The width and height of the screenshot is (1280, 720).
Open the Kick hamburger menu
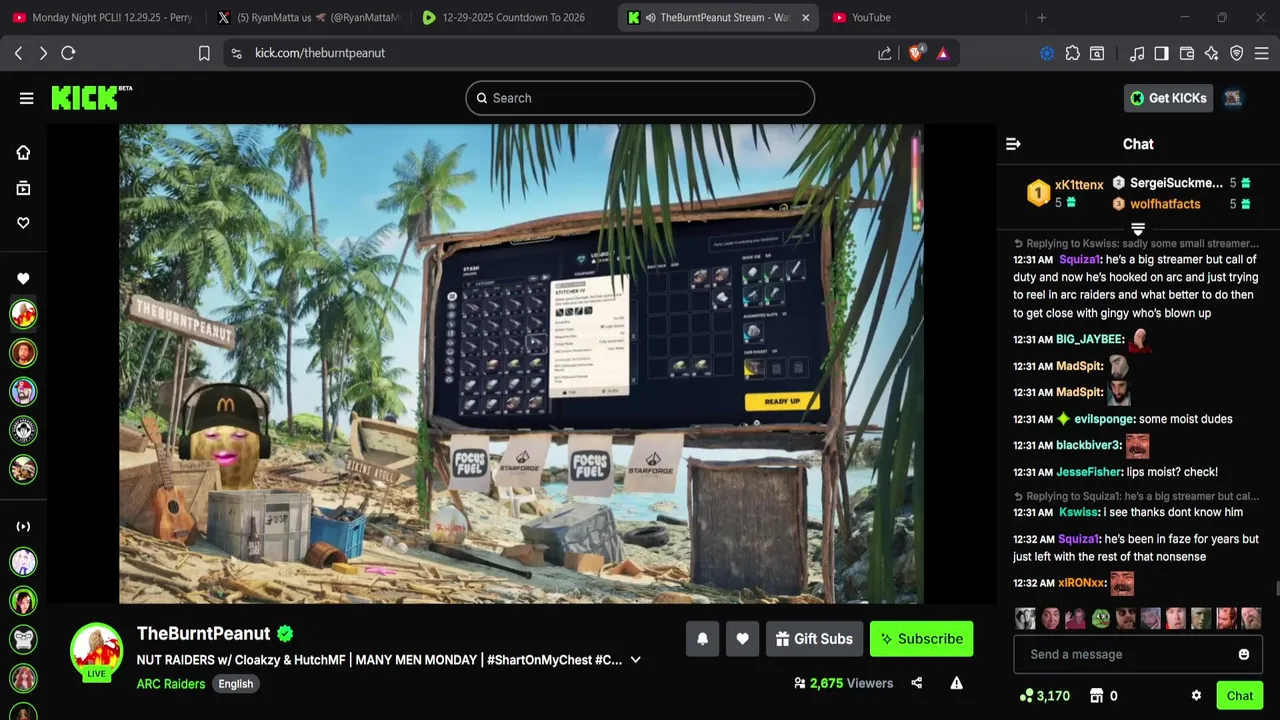(26, 98)
